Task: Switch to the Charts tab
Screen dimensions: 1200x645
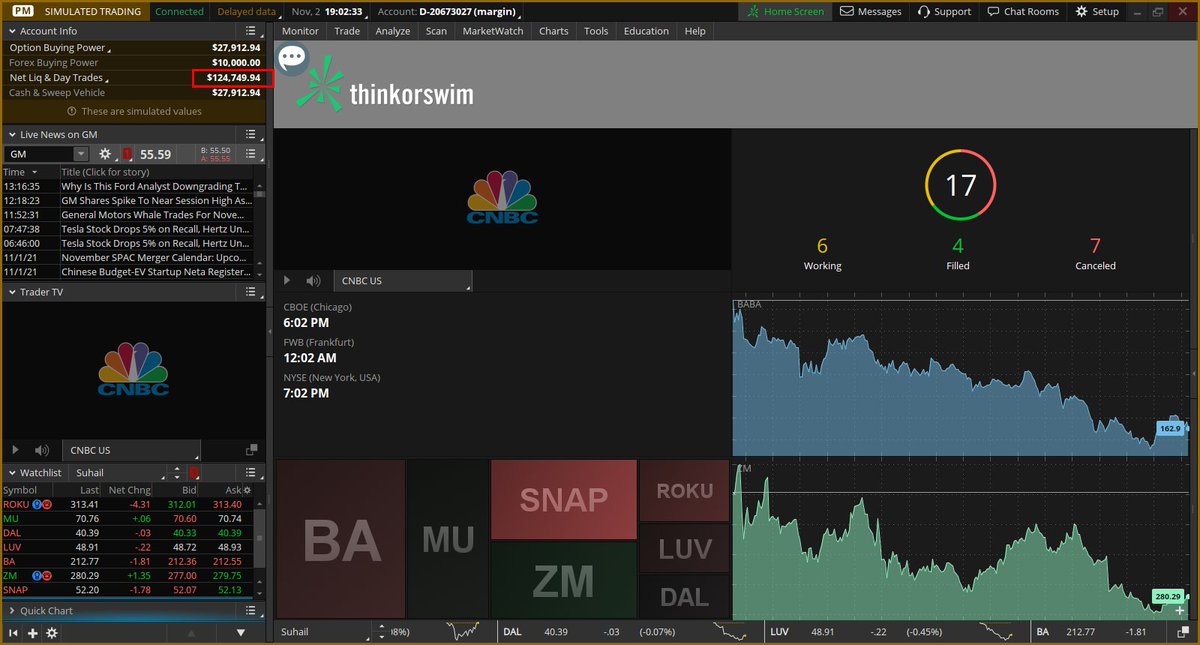Action: point(554,31)
